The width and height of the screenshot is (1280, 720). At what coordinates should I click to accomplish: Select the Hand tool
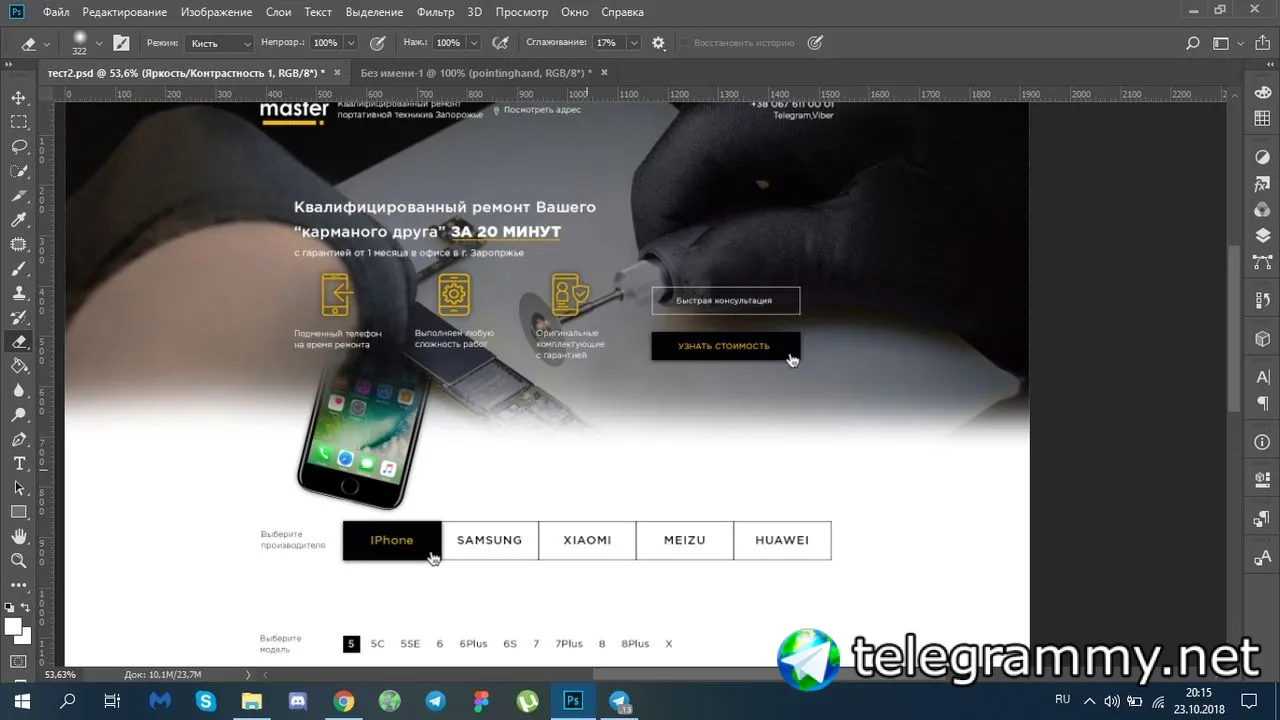(19, 537)
